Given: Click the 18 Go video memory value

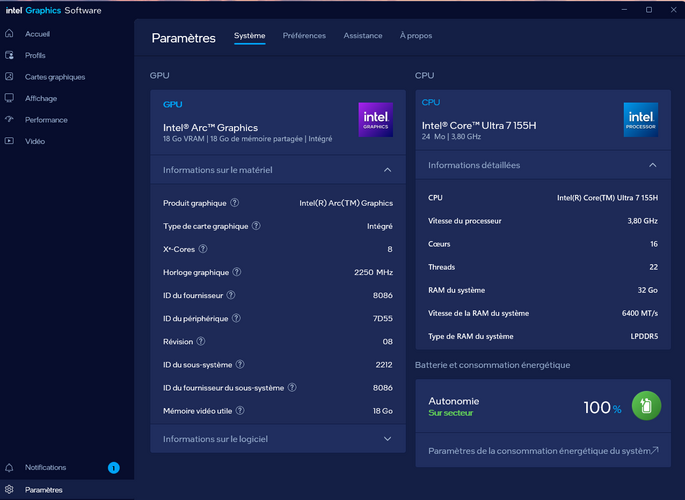Looking at the screenshot, I should pos(382,410).
